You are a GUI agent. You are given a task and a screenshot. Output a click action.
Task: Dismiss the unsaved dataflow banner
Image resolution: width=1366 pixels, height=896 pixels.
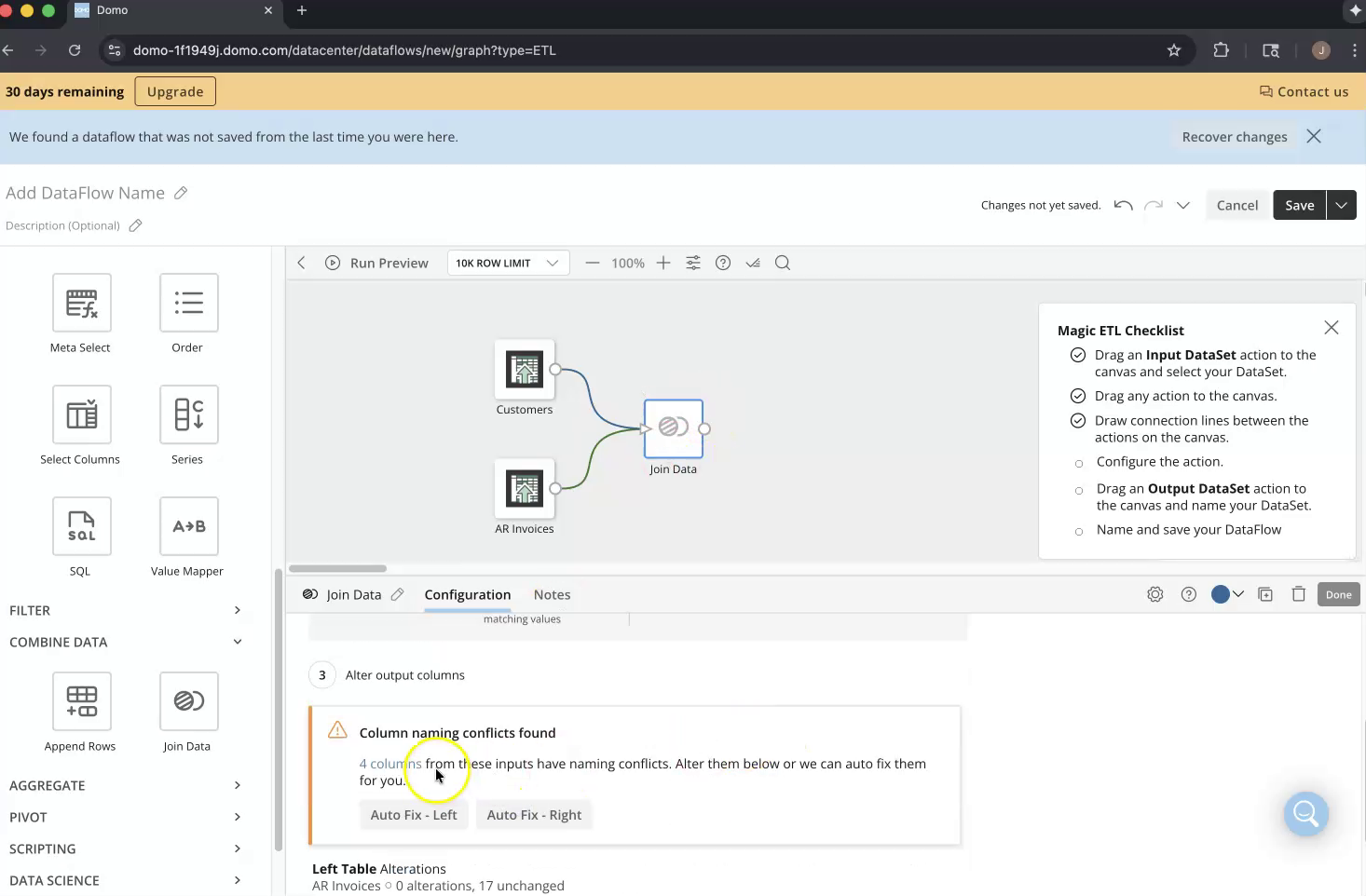[1314, 136]
